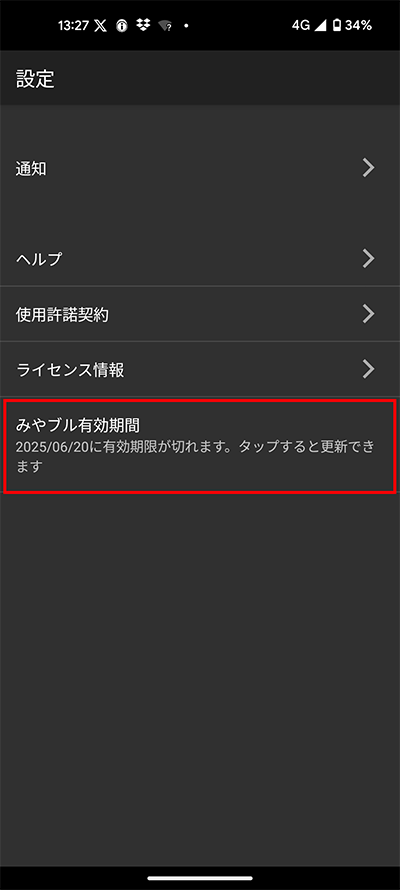Tap the battery 34% indicator
This screenshot has height=890, width=400.
(x=352, y=26)
